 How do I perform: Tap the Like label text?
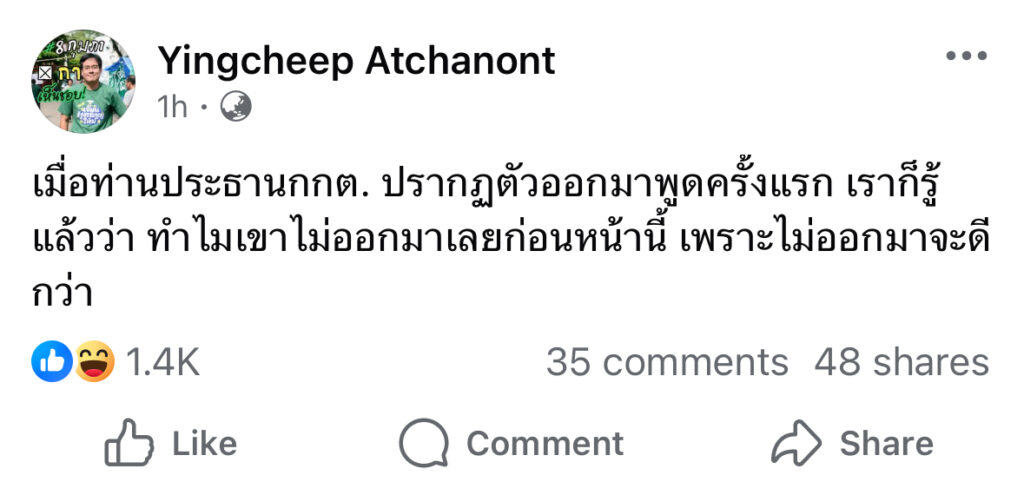[x=204, y=443]
